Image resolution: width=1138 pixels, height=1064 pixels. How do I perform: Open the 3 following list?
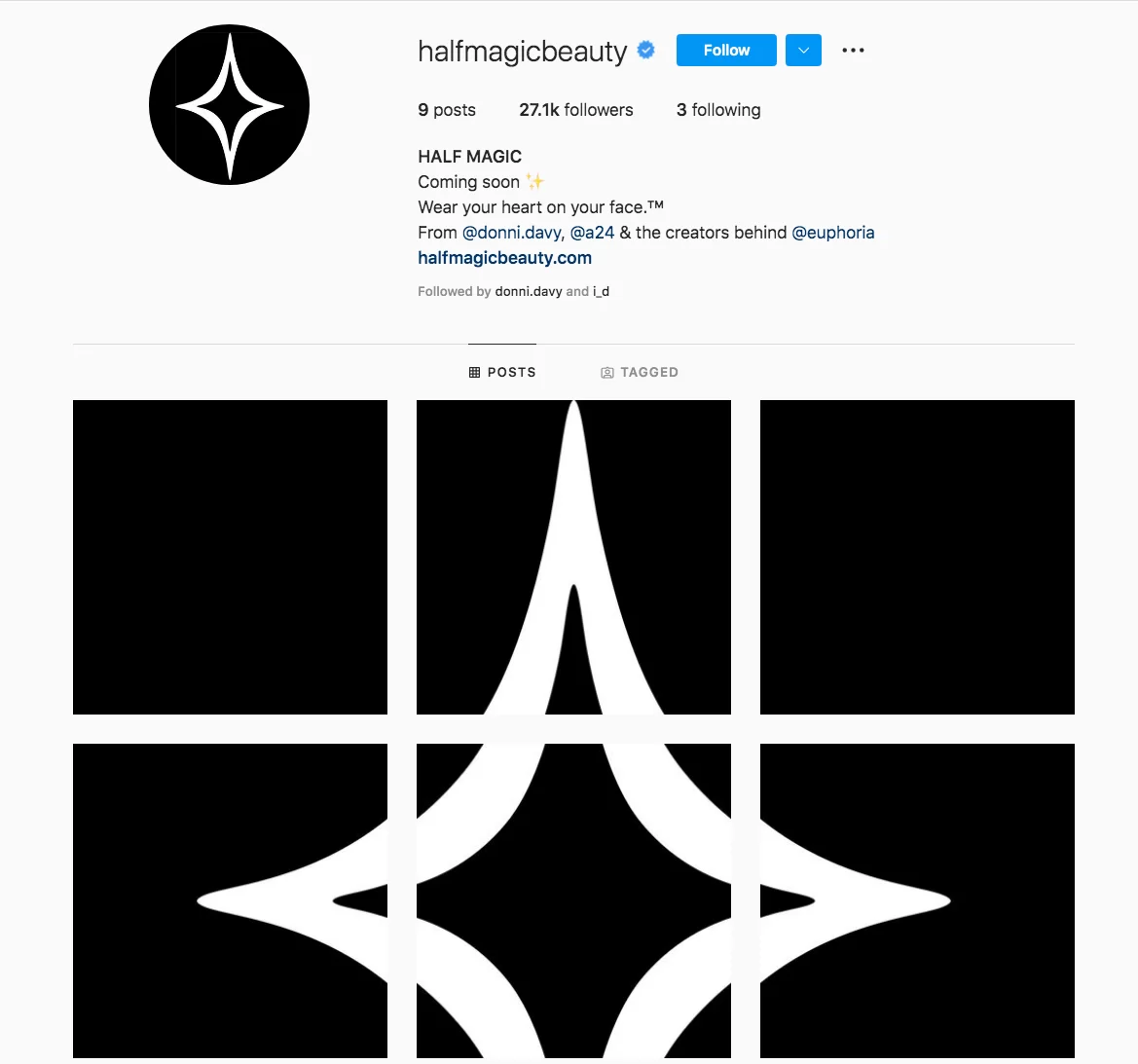click(718, 110)
